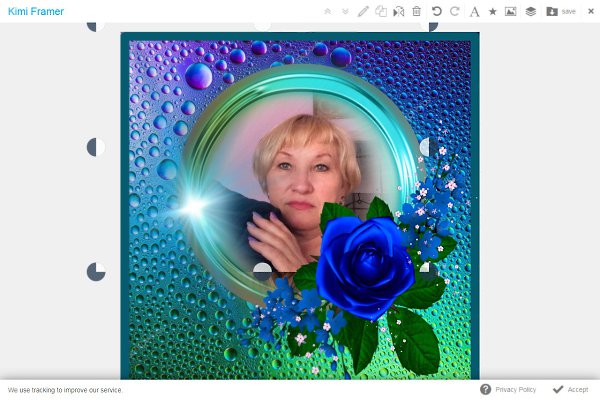This screenshot has height=400, width=600.
Task: Click the flip horizontal icon
Action: pos(398,11)
